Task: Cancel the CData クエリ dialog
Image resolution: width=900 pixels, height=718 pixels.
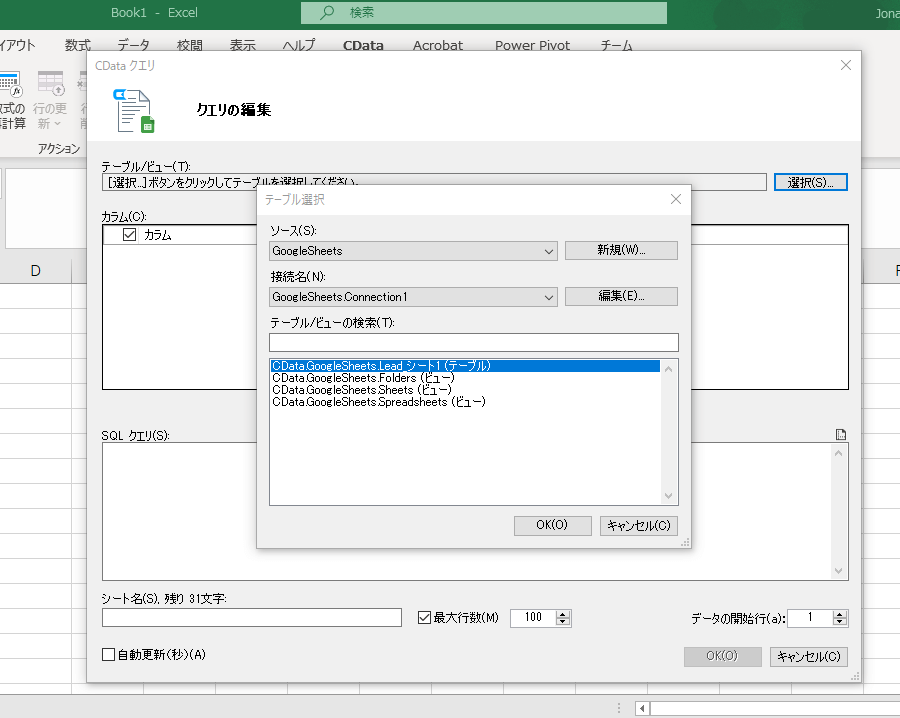Action: [x=808, y=657]
